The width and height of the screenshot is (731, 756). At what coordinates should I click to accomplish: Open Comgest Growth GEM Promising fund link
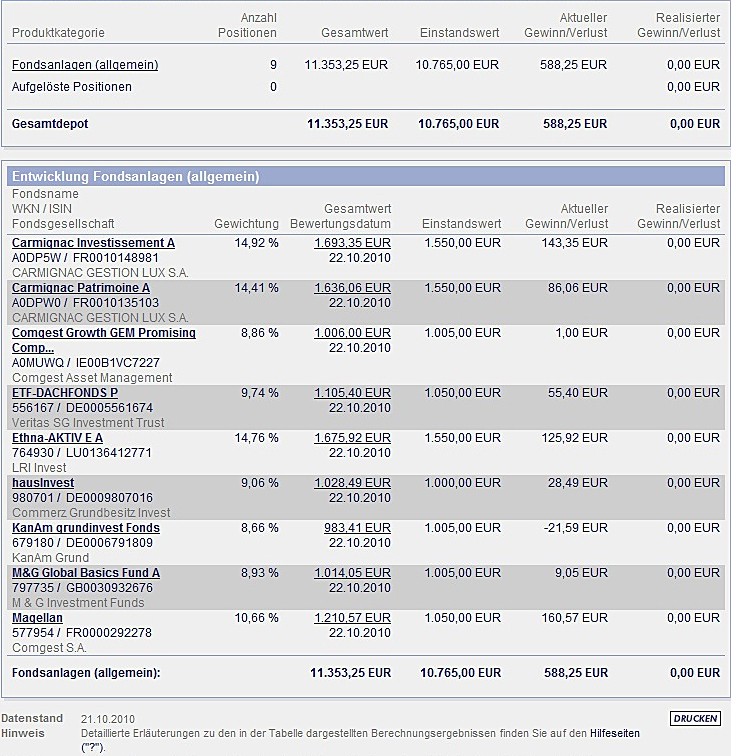(103, 333)
